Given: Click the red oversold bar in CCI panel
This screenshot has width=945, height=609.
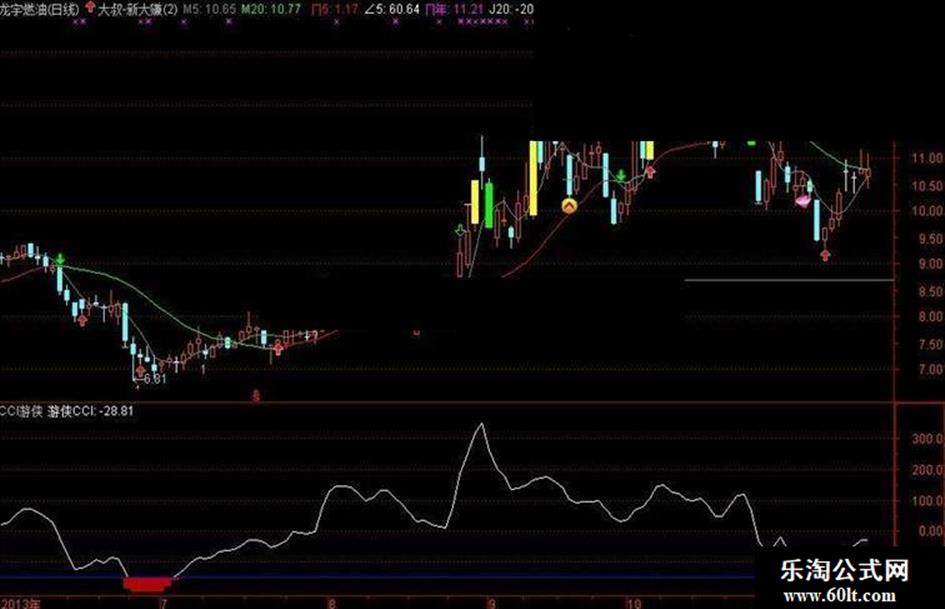Looking at the screenshot, I should (x=148, y=583).
